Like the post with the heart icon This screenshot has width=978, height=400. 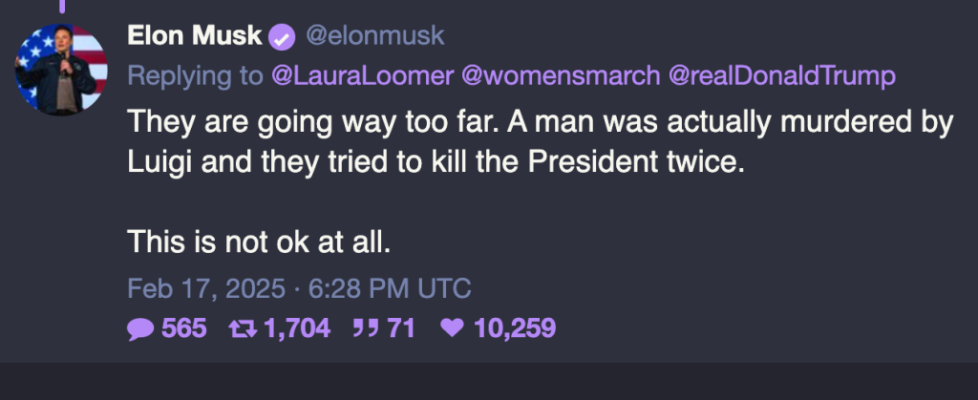point(453,328)
